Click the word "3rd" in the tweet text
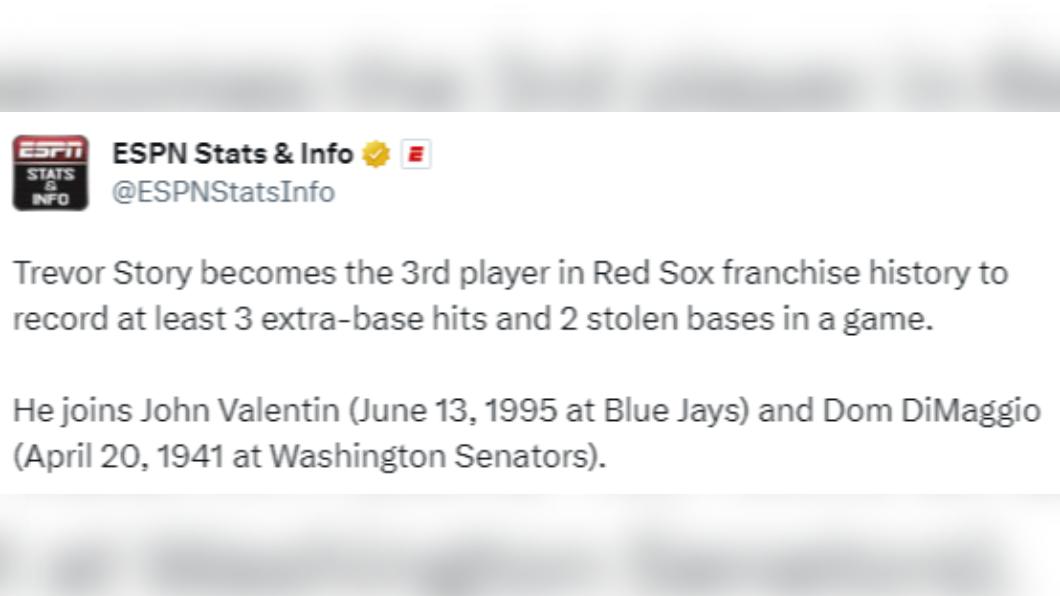 coord(426,273)
